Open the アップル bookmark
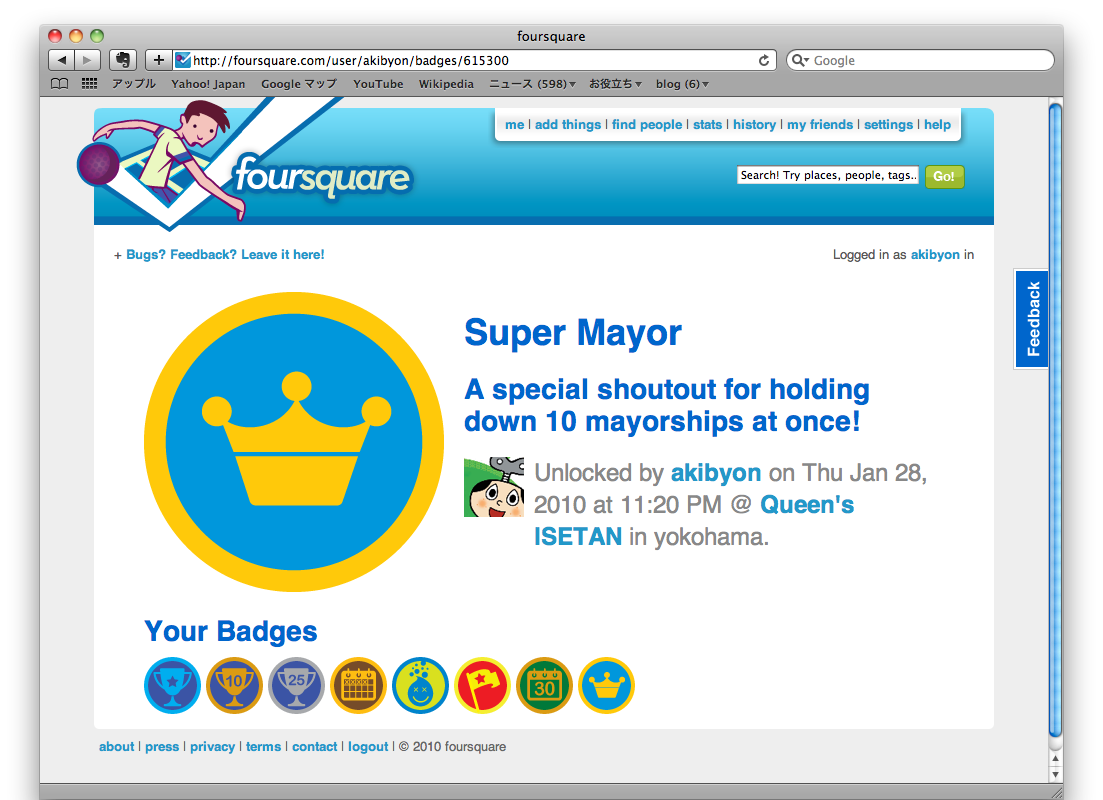This screenshot has height=800, width=1103. pos(134,84)
